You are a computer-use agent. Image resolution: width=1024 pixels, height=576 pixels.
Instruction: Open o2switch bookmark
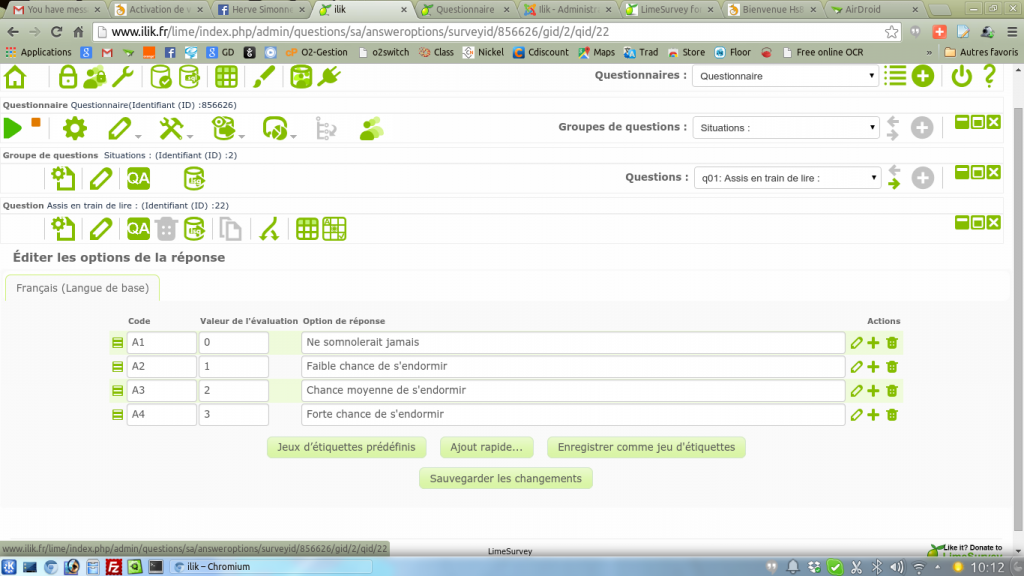coord(384,52)
